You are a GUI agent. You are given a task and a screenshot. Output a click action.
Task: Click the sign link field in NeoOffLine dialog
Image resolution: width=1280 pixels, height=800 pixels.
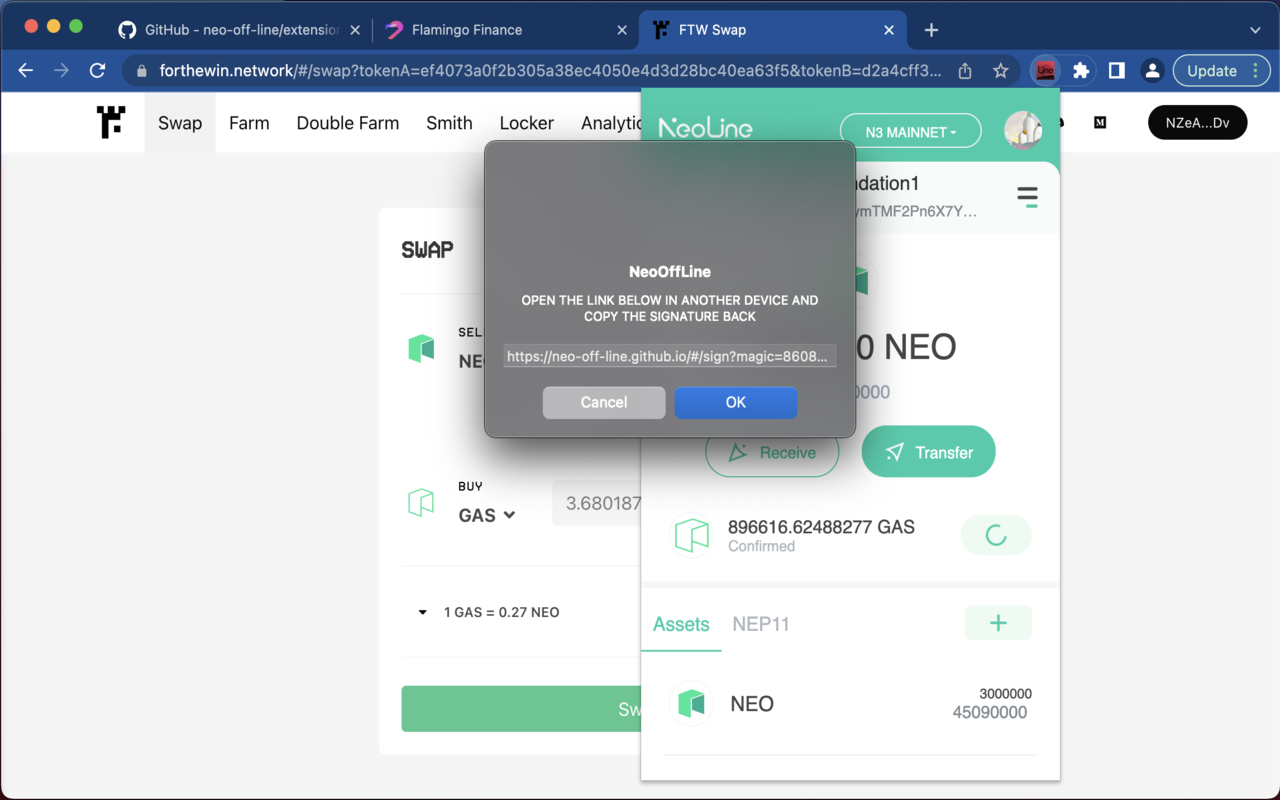[670, 356]
